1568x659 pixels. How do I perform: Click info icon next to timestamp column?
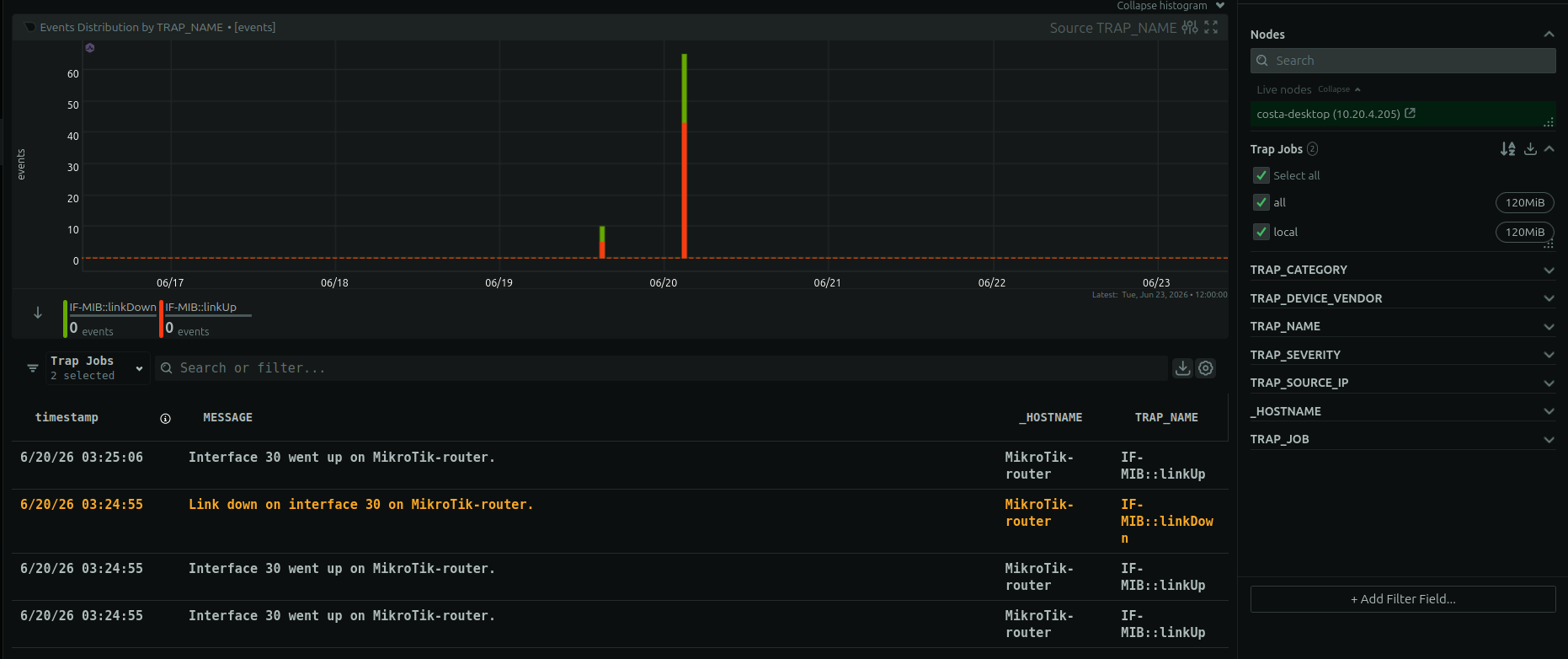click(165, 418)
